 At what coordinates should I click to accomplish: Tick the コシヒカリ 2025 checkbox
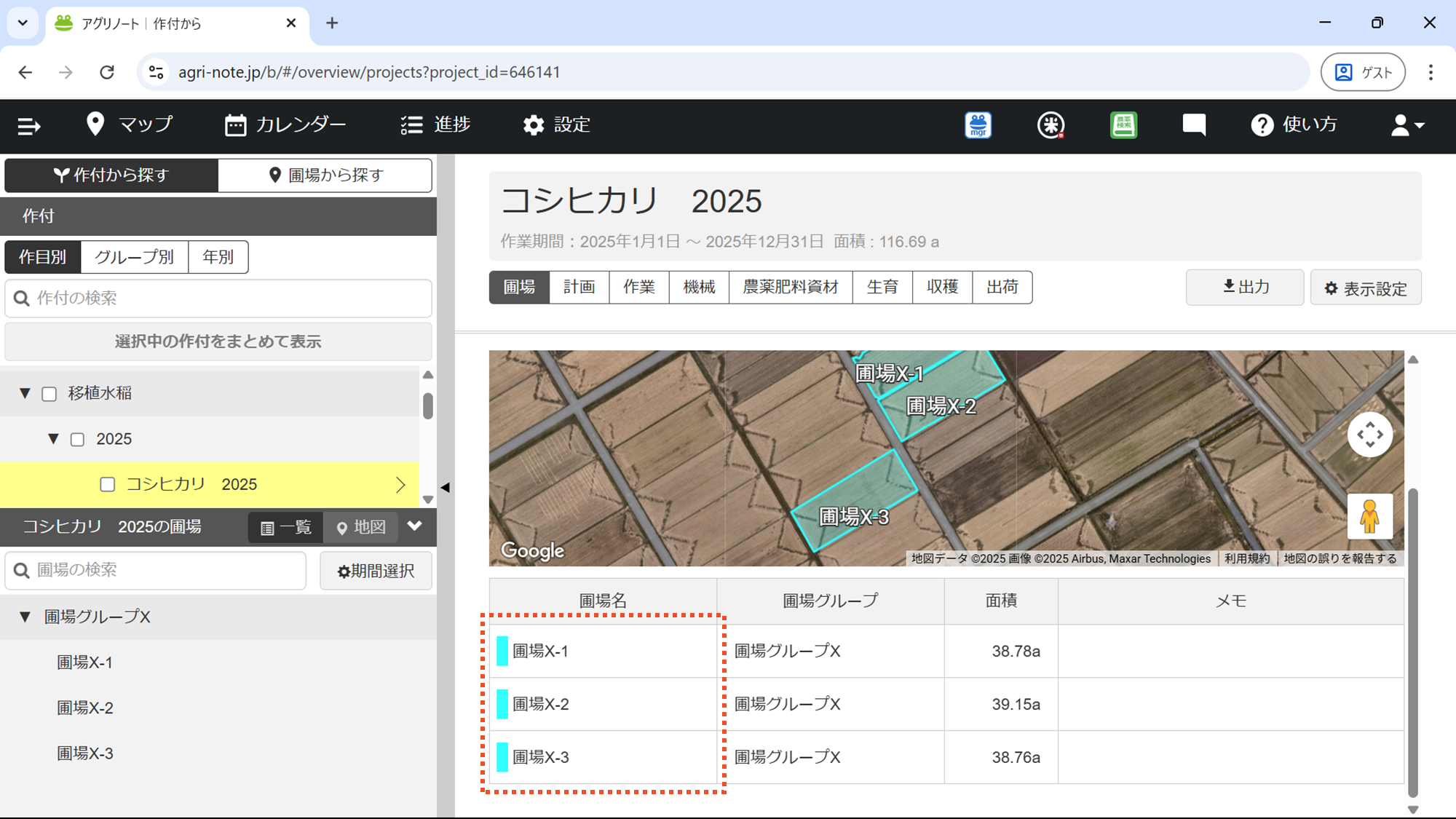[108, 485]
